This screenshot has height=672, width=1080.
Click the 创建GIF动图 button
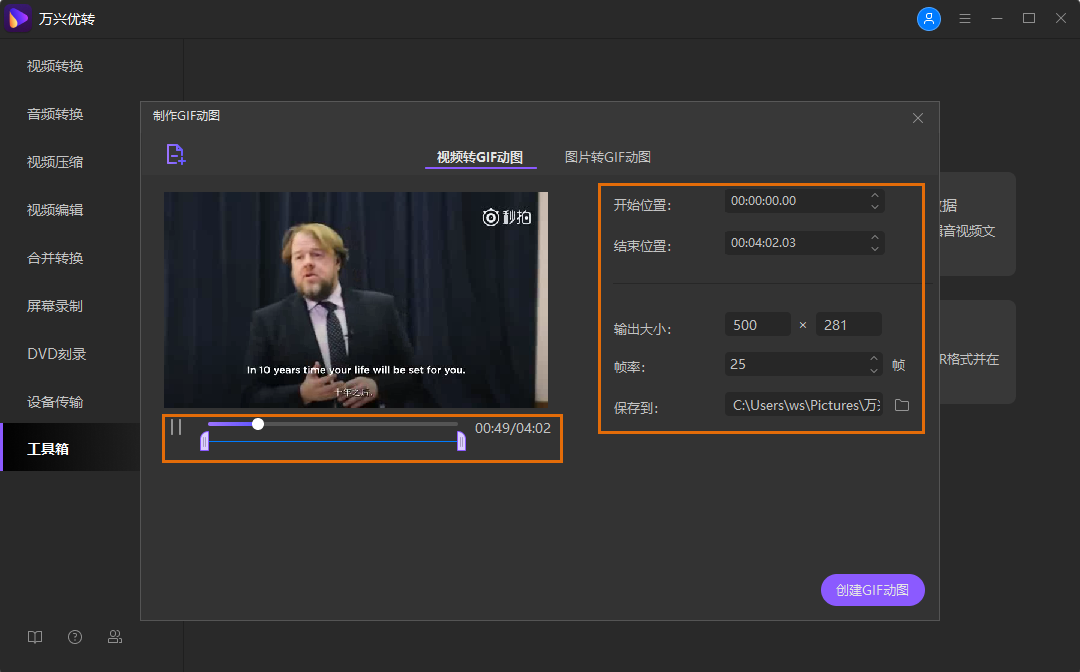[x=873, y=590]
